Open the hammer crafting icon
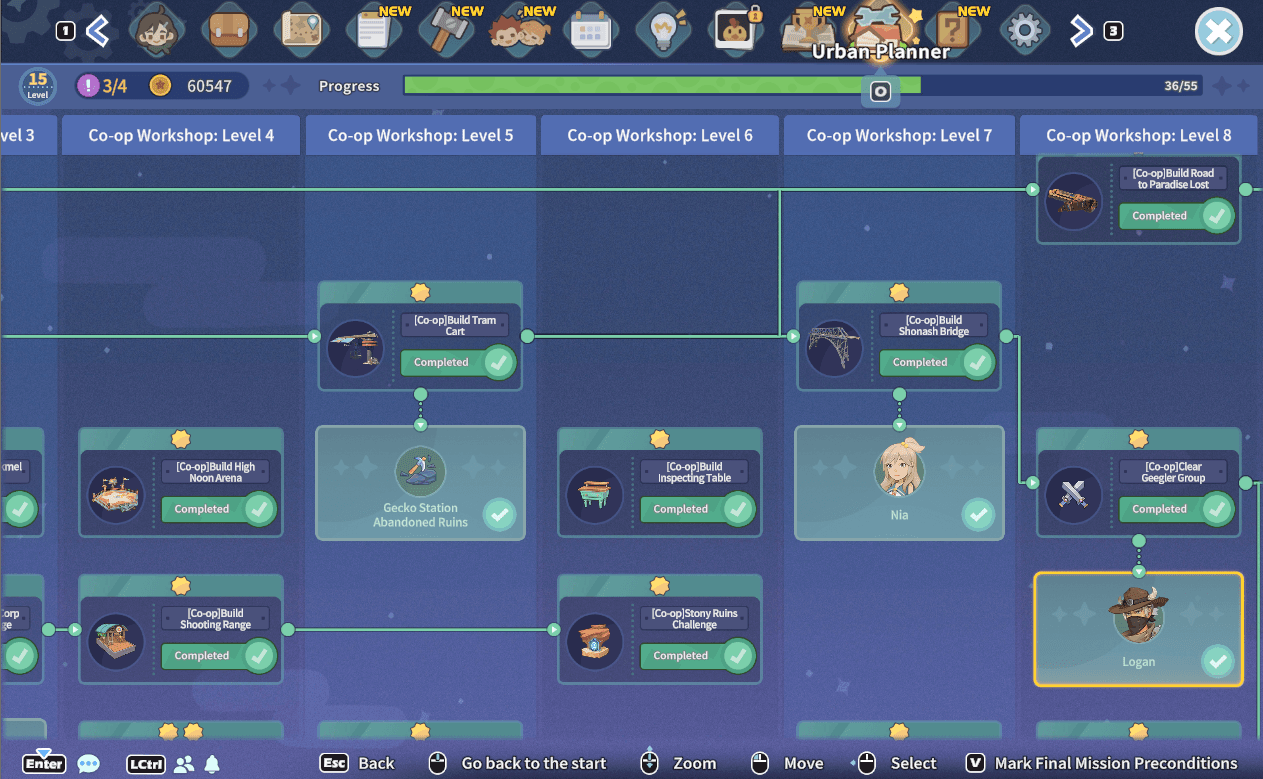Screen dimensions: 1263x779 coord(444,31)
